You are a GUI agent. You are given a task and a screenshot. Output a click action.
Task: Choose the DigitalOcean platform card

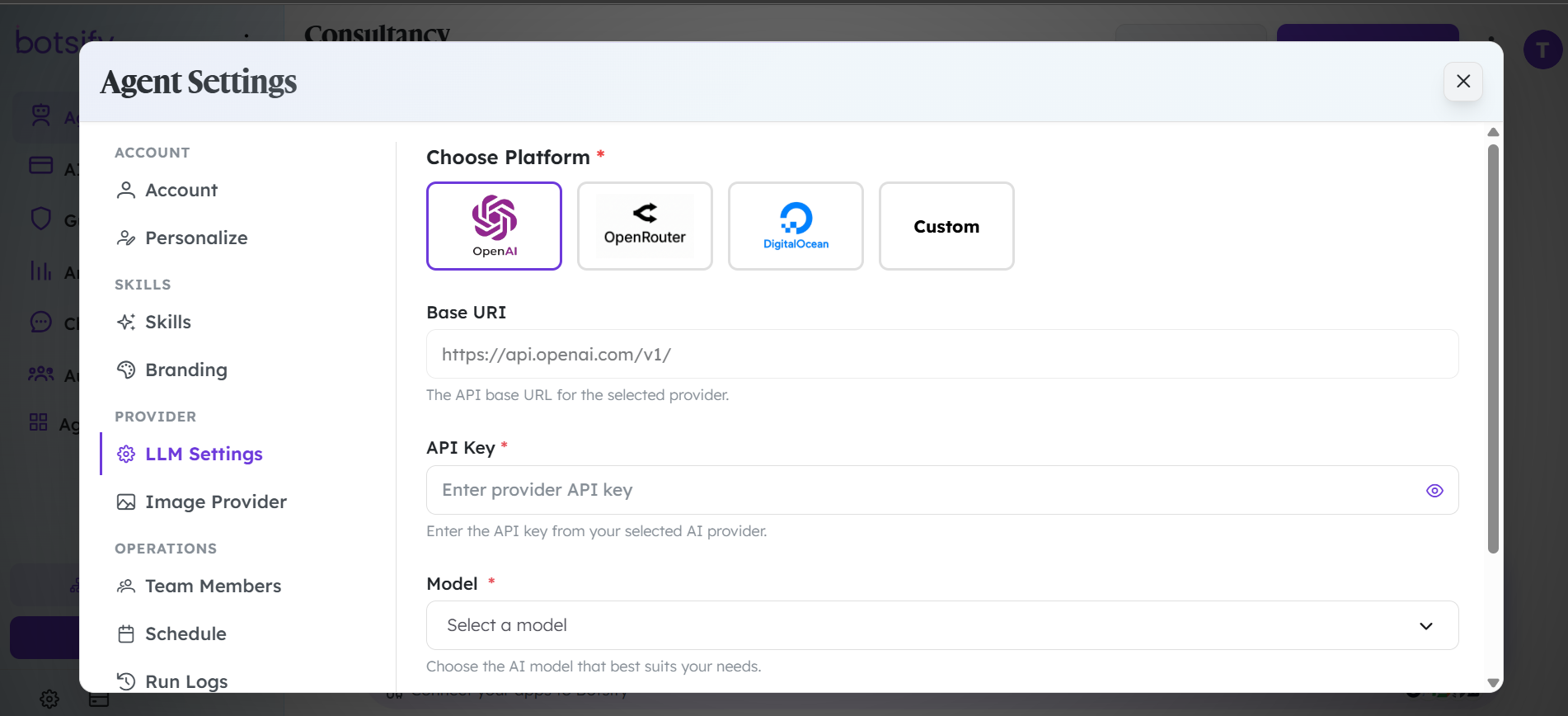click(x=796, y=226)
